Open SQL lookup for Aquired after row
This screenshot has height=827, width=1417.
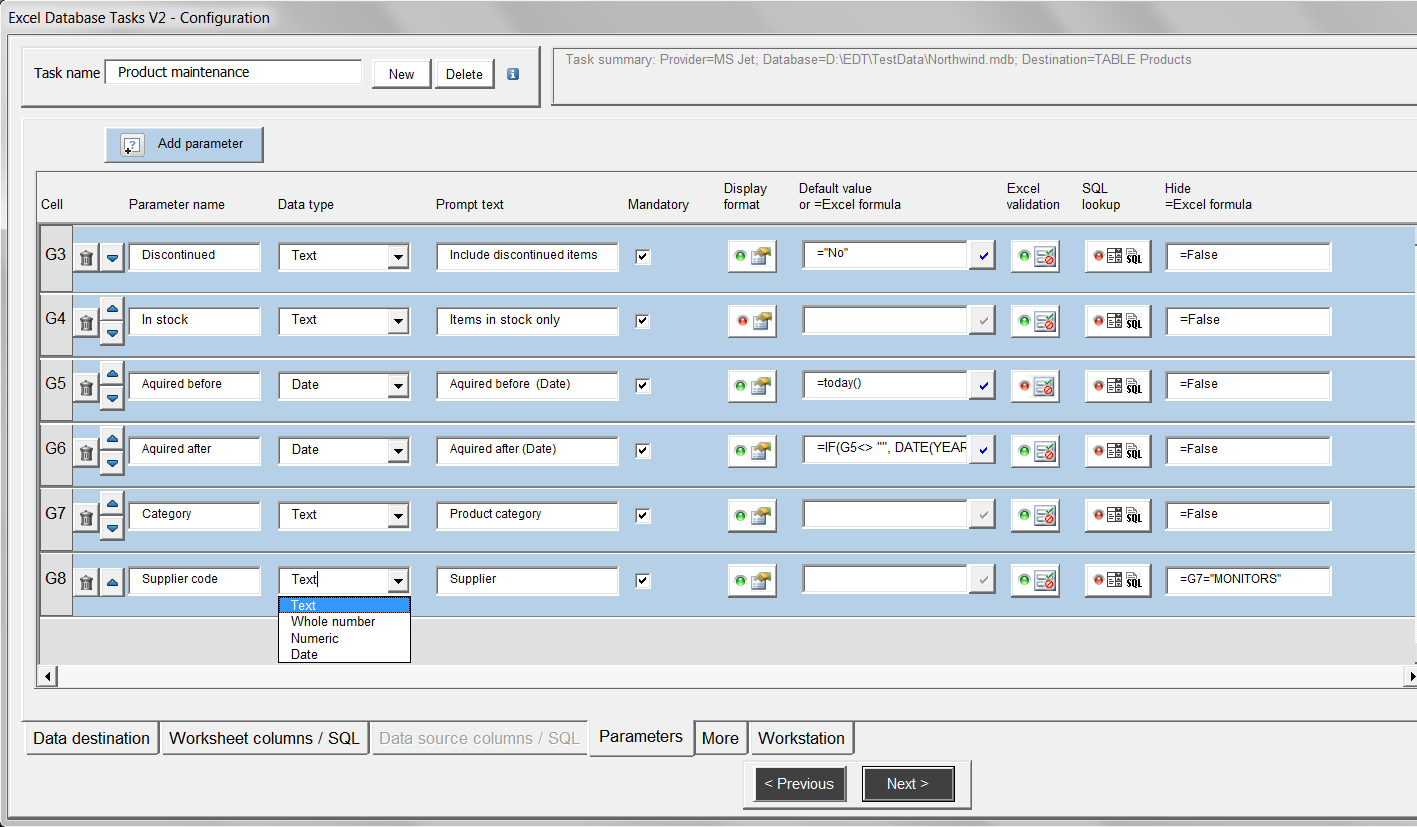click(1118, 452)
